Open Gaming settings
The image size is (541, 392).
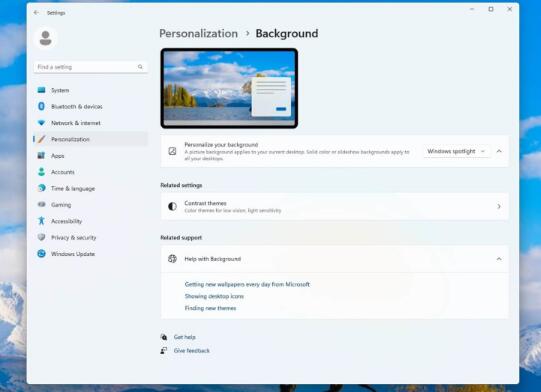(90, 205)
